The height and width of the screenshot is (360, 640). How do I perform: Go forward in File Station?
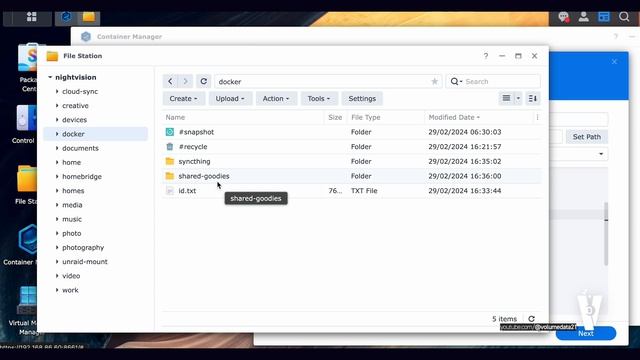point(185,81)
